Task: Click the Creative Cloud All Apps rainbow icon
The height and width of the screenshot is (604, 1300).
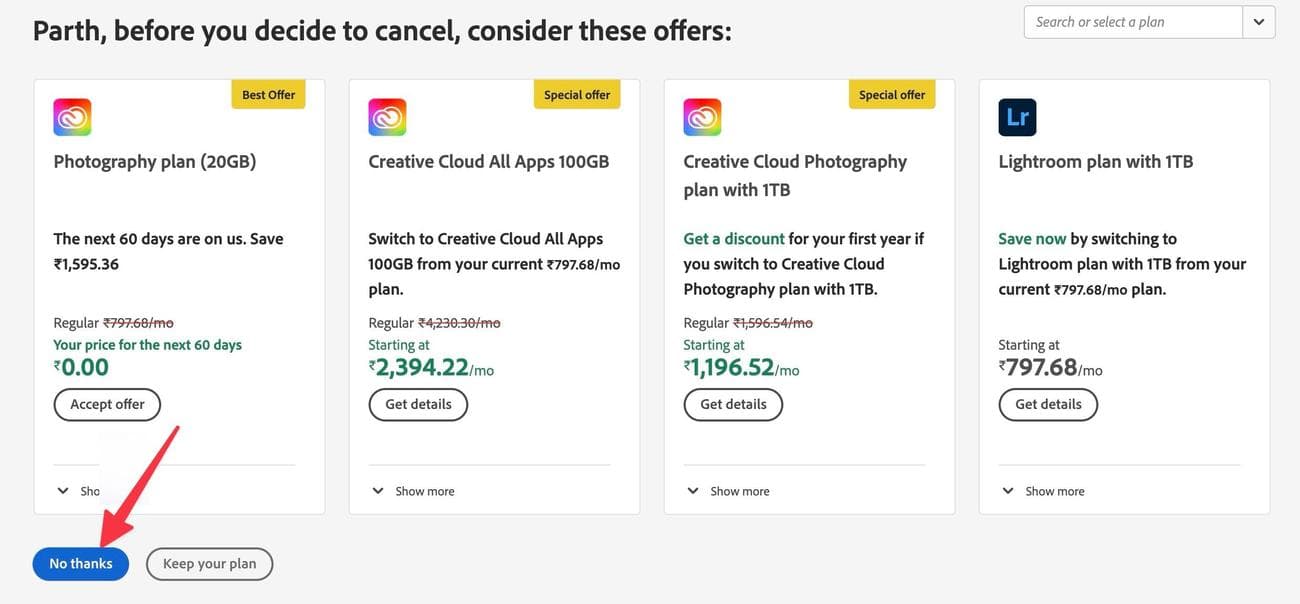Action: (387, 115)
